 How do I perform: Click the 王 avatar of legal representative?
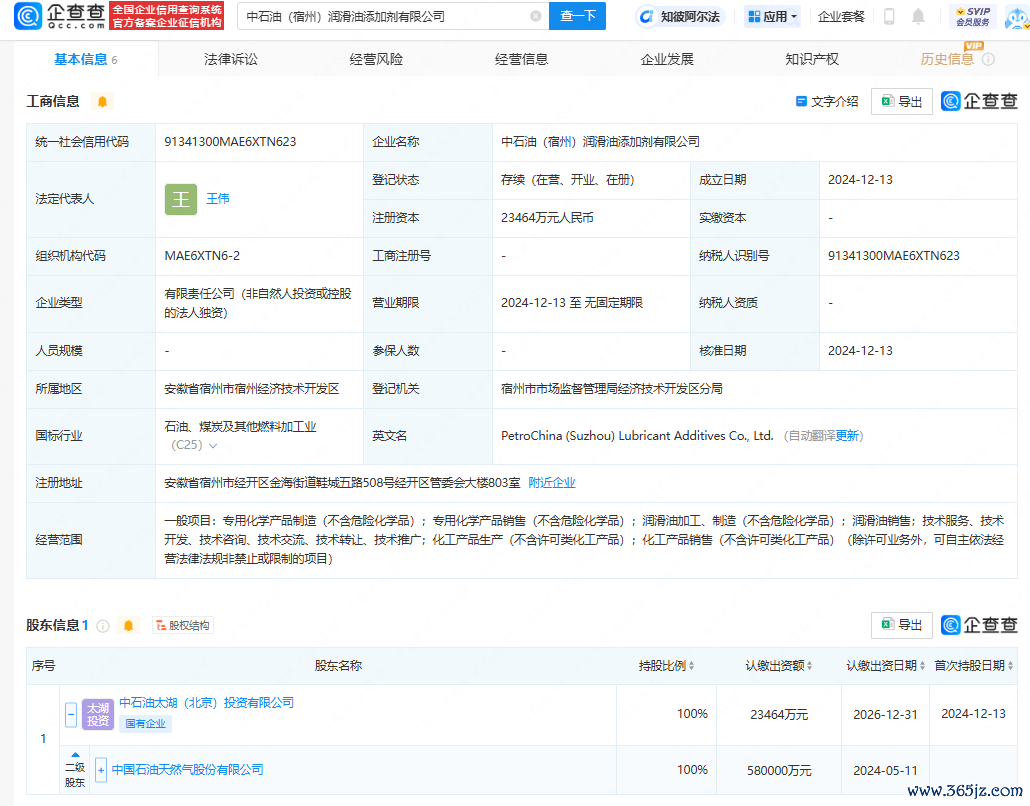click(x=181, y=199)
